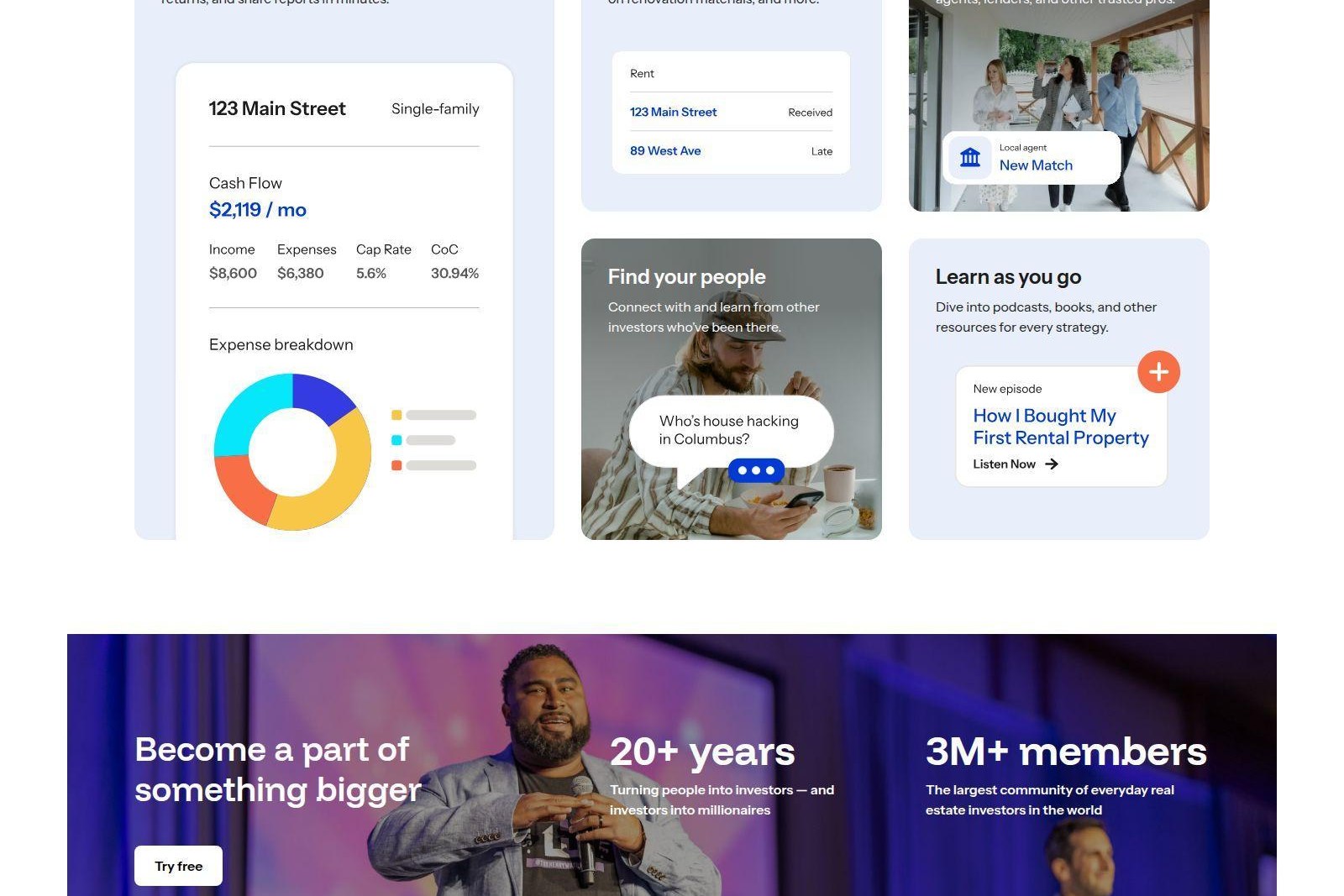Click the cyan legend square in expense breakdown
This screenshot has width=1344, height=896.
coord(396,440)
